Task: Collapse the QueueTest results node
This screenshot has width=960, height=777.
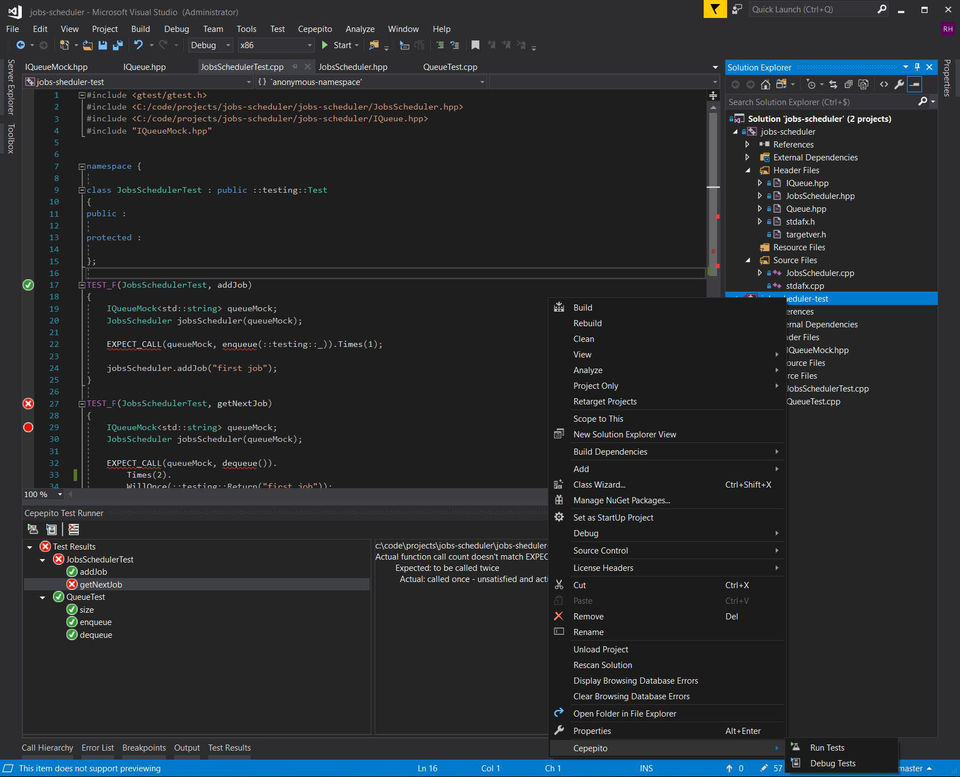Action: (x=42, y=597)
